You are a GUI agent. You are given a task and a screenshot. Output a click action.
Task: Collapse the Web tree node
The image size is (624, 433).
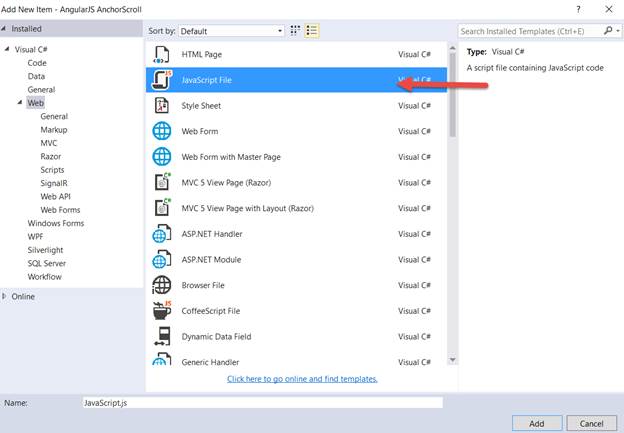pos(20,102)
